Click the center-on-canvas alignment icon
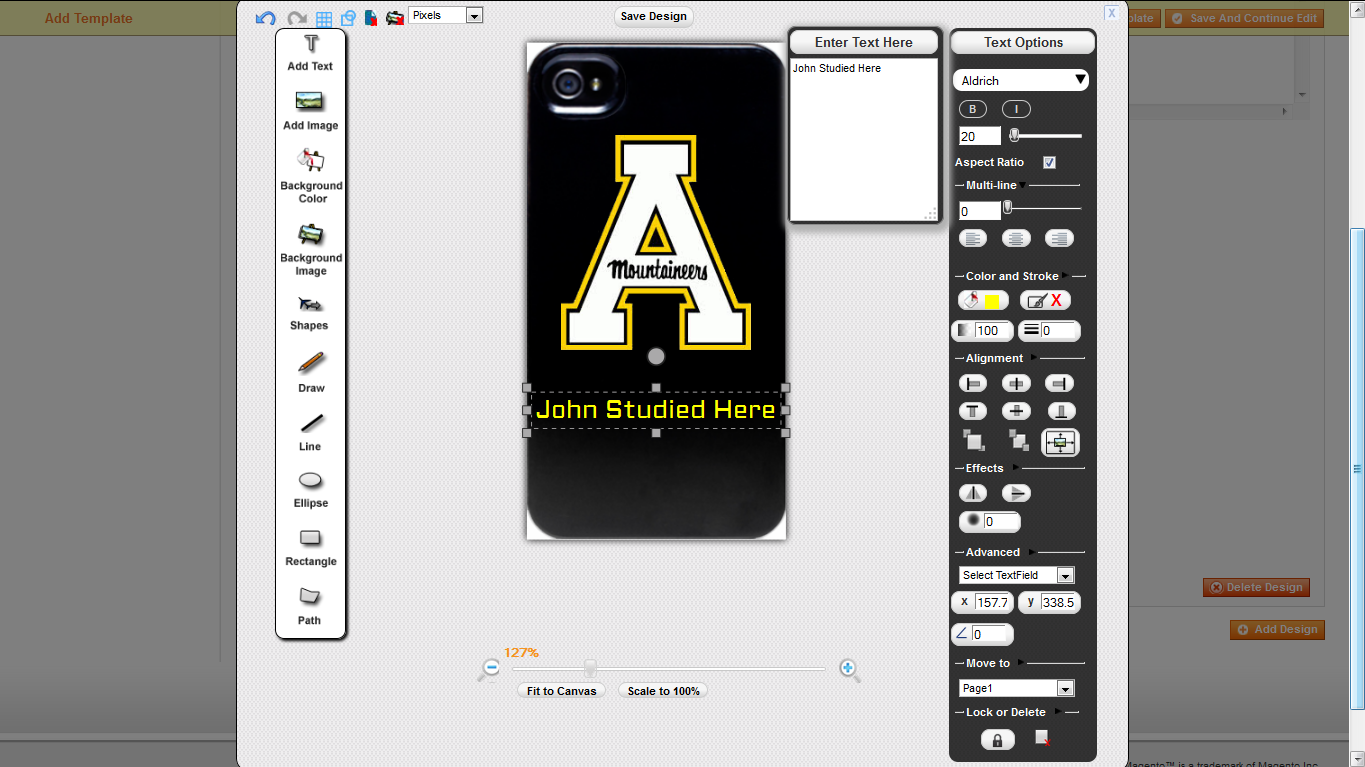 click(1060, 442)
